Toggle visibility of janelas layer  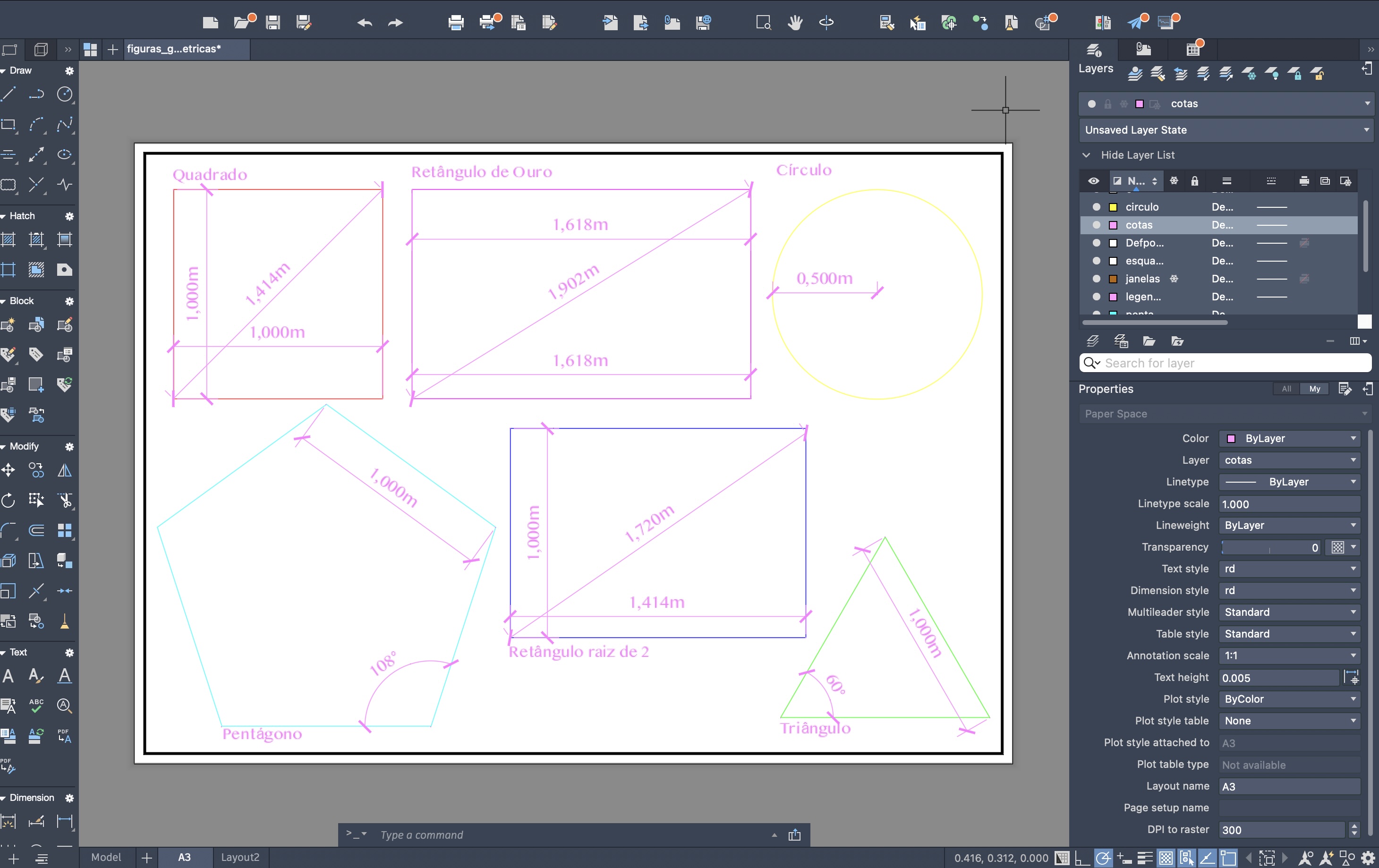point(1096,279)
